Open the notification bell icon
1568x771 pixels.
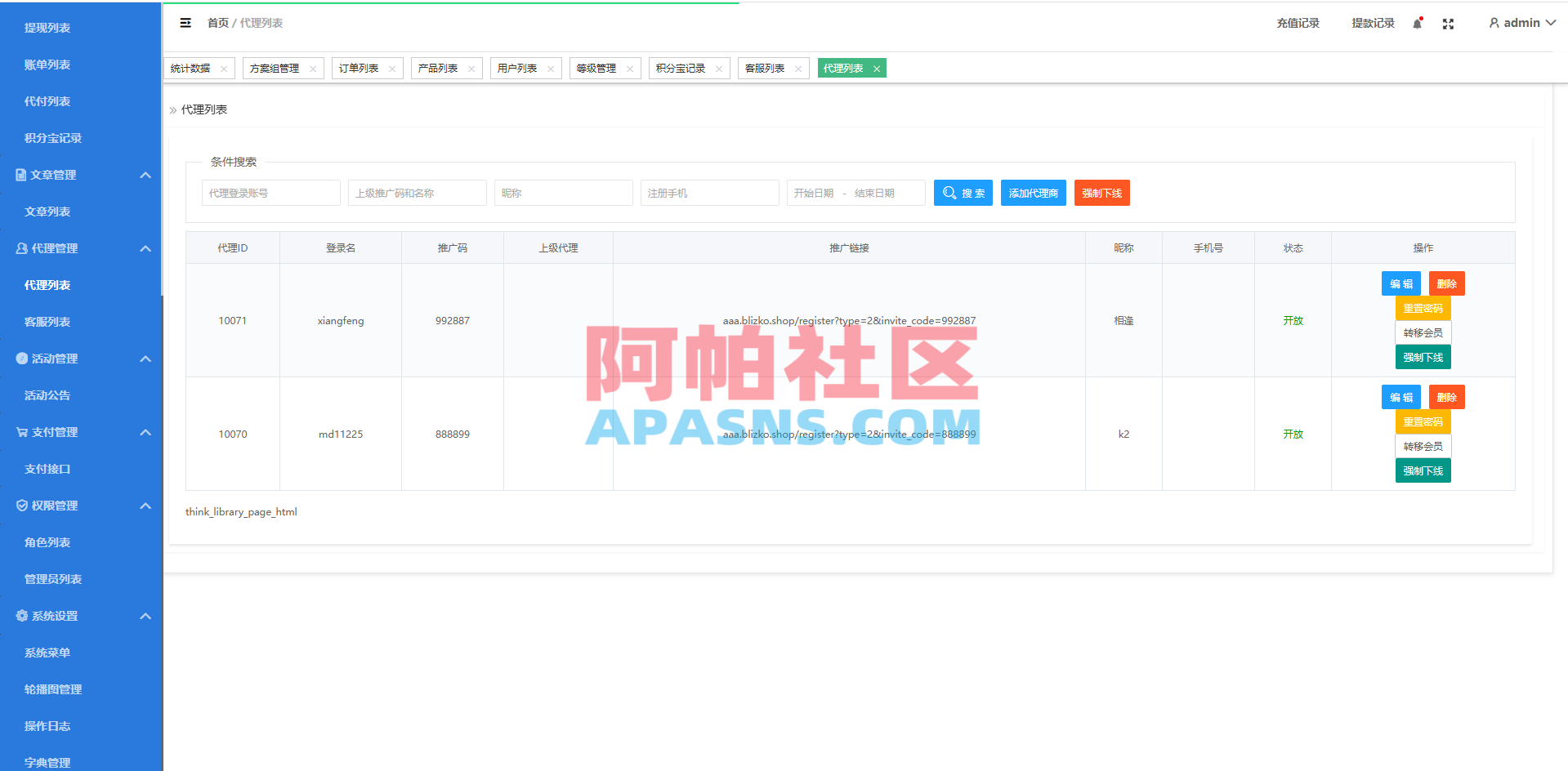pos(1418,24)
